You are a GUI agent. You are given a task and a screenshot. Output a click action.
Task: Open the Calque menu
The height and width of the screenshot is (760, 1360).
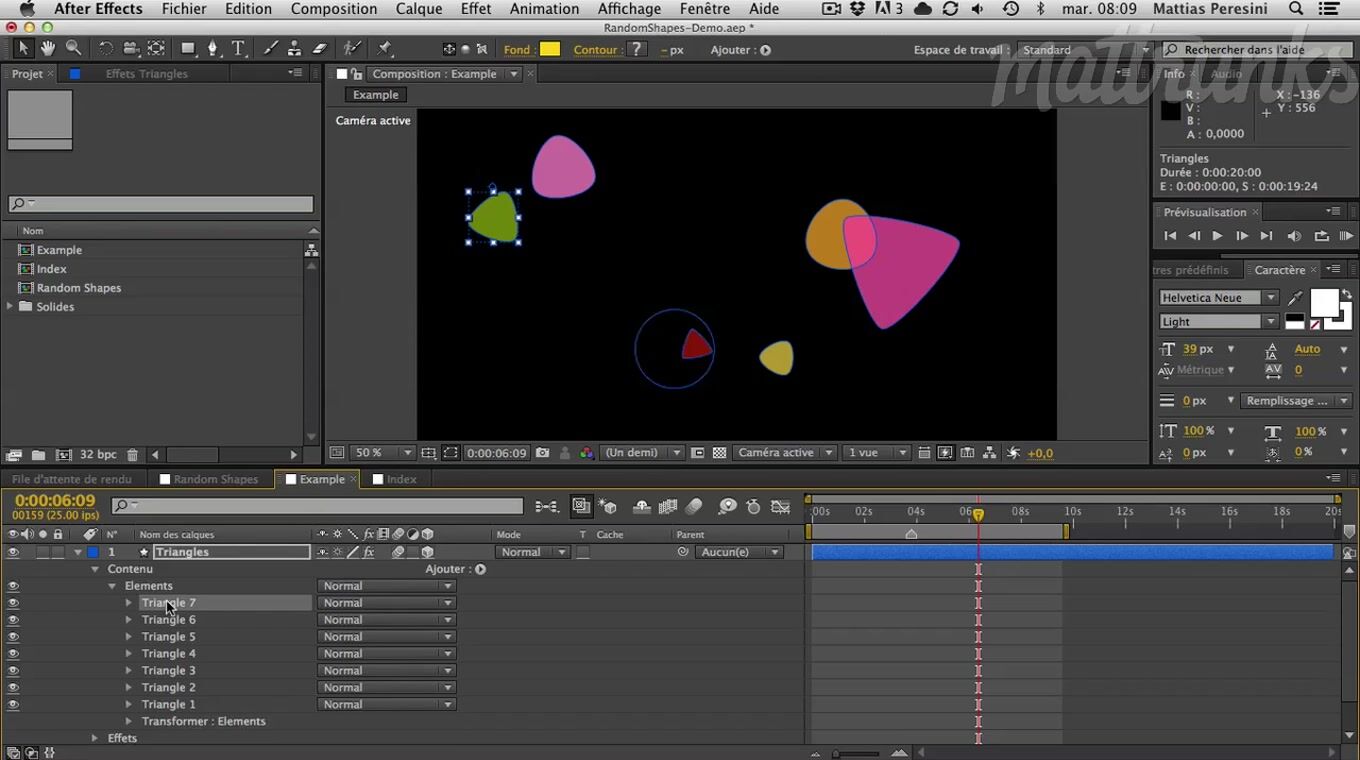418,9
